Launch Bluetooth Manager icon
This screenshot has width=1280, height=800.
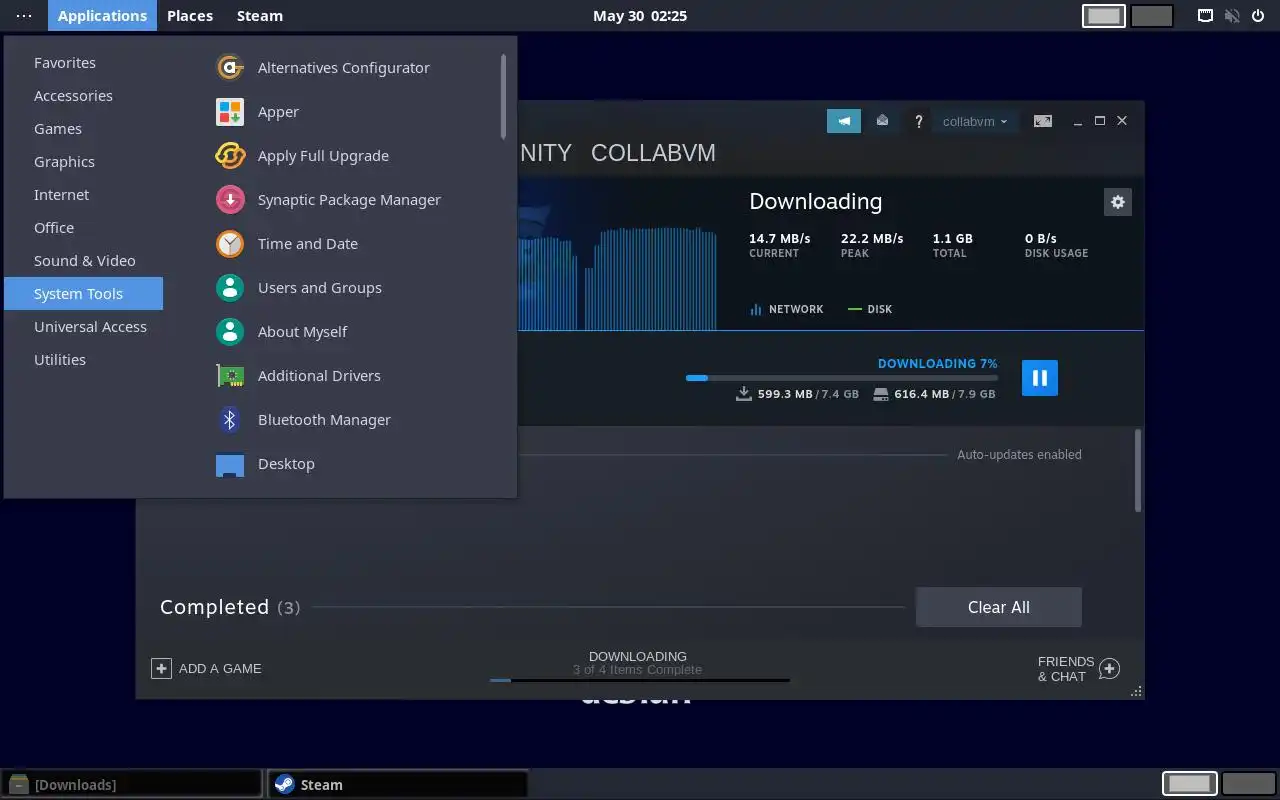click(x=230, y=420)
